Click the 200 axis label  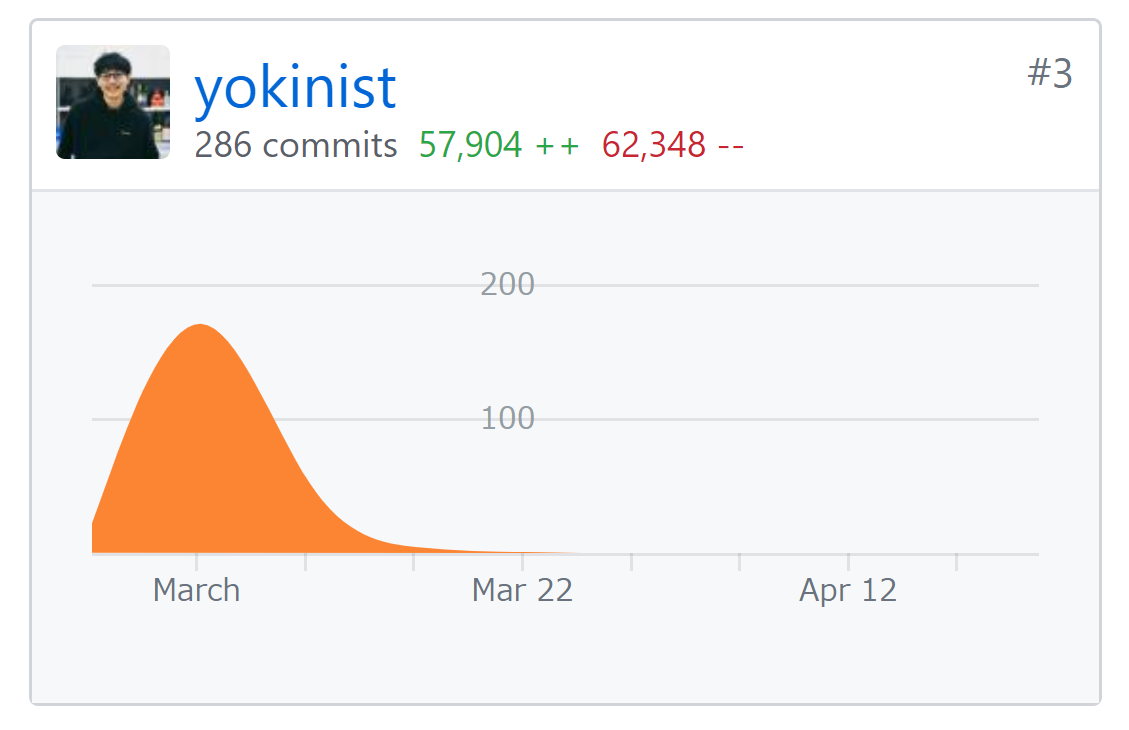(508, 284)
